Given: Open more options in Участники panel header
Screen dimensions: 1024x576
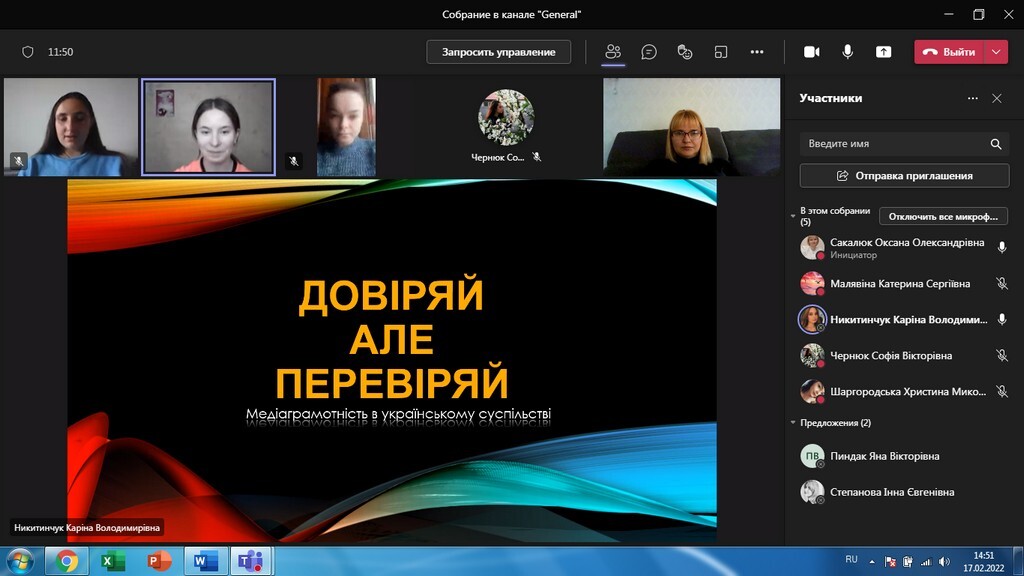Looking at the screenshot, I should point(972,99).
